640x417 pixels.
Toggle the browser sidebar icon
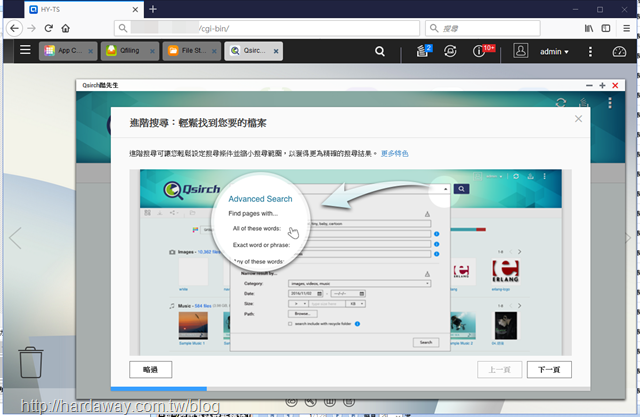606,28
